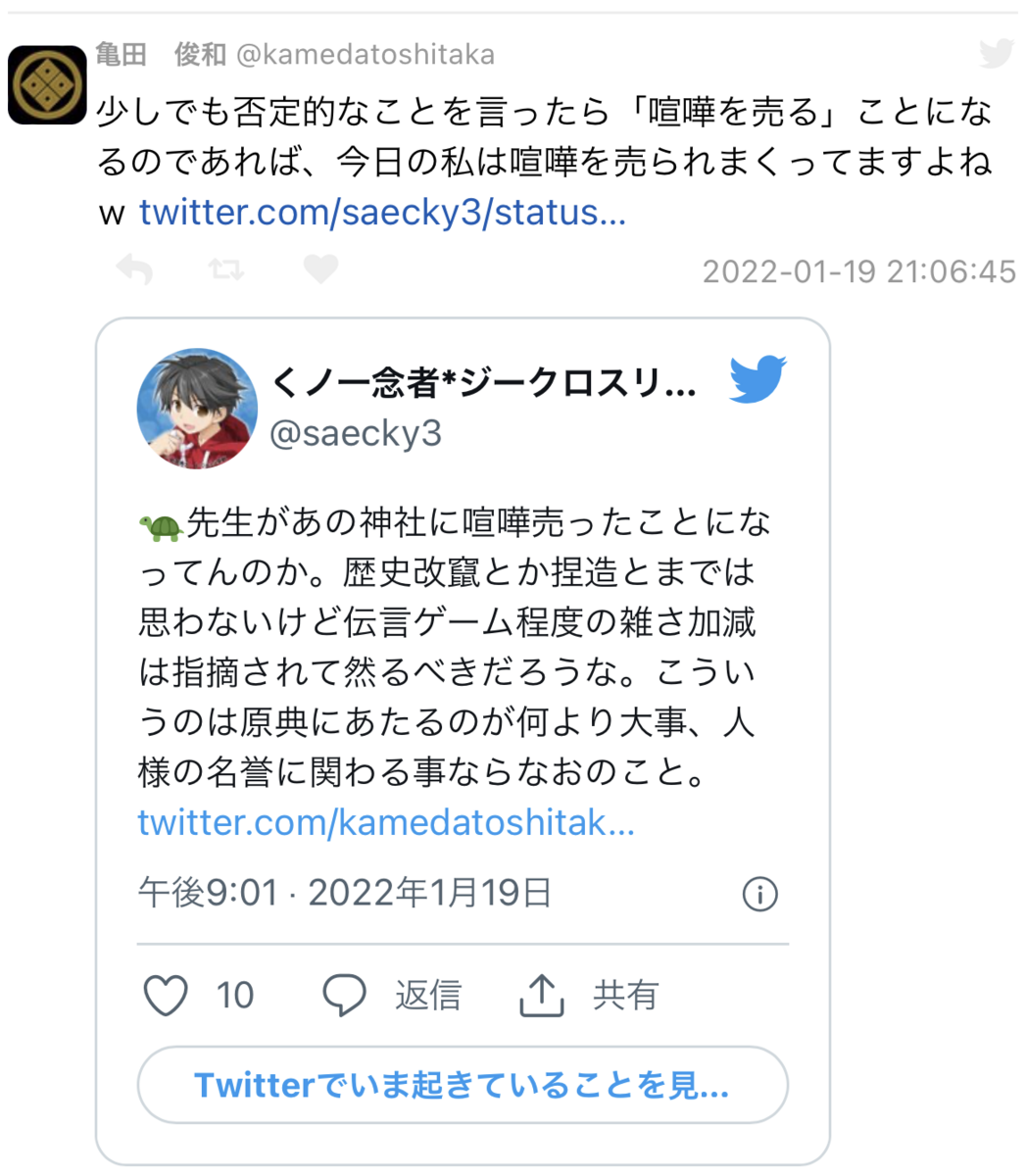Open the twitter.com/saecky3/status link

(382, 212)
